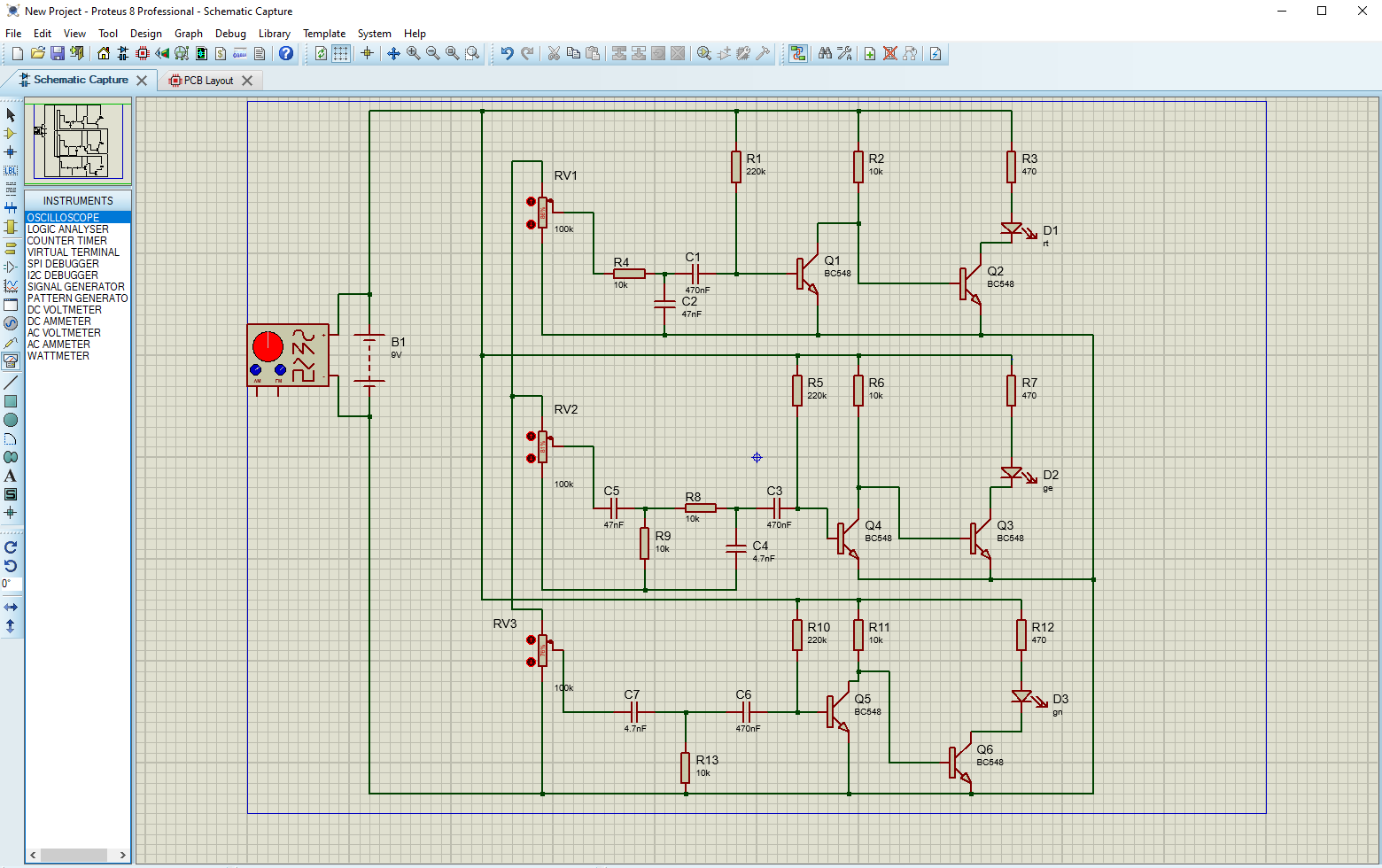Open the Graph menu
This screenshot has width=1382, height=868.
point(189,34)
